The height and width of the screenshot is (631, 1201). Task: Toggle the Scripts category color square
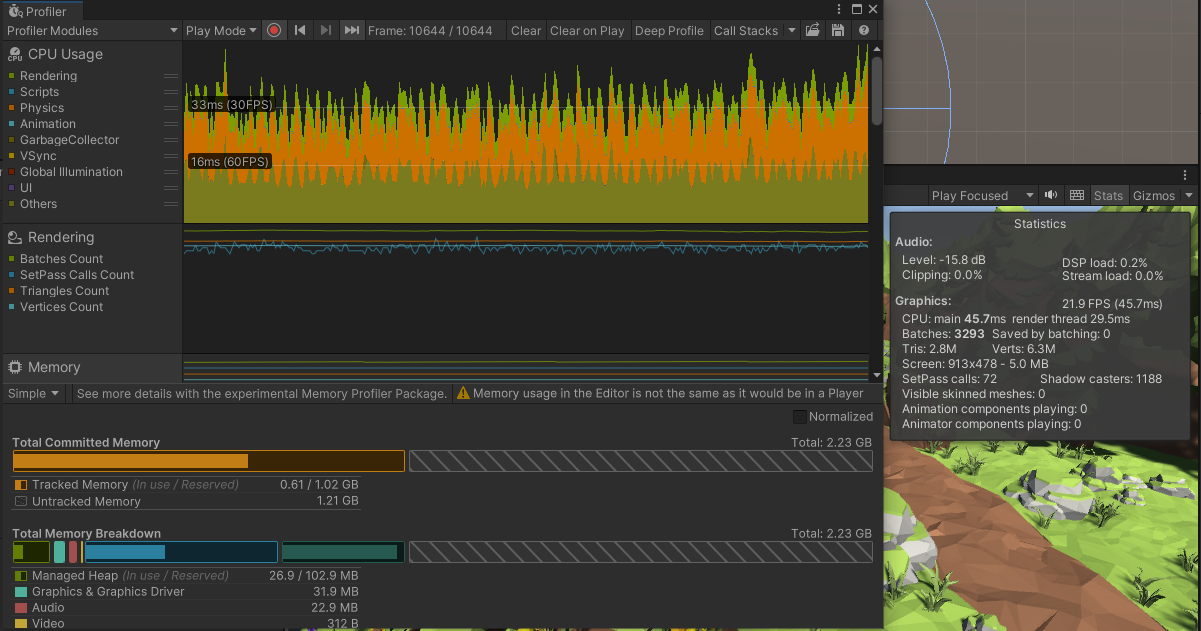pyautogui.click(x=11, y=92)
